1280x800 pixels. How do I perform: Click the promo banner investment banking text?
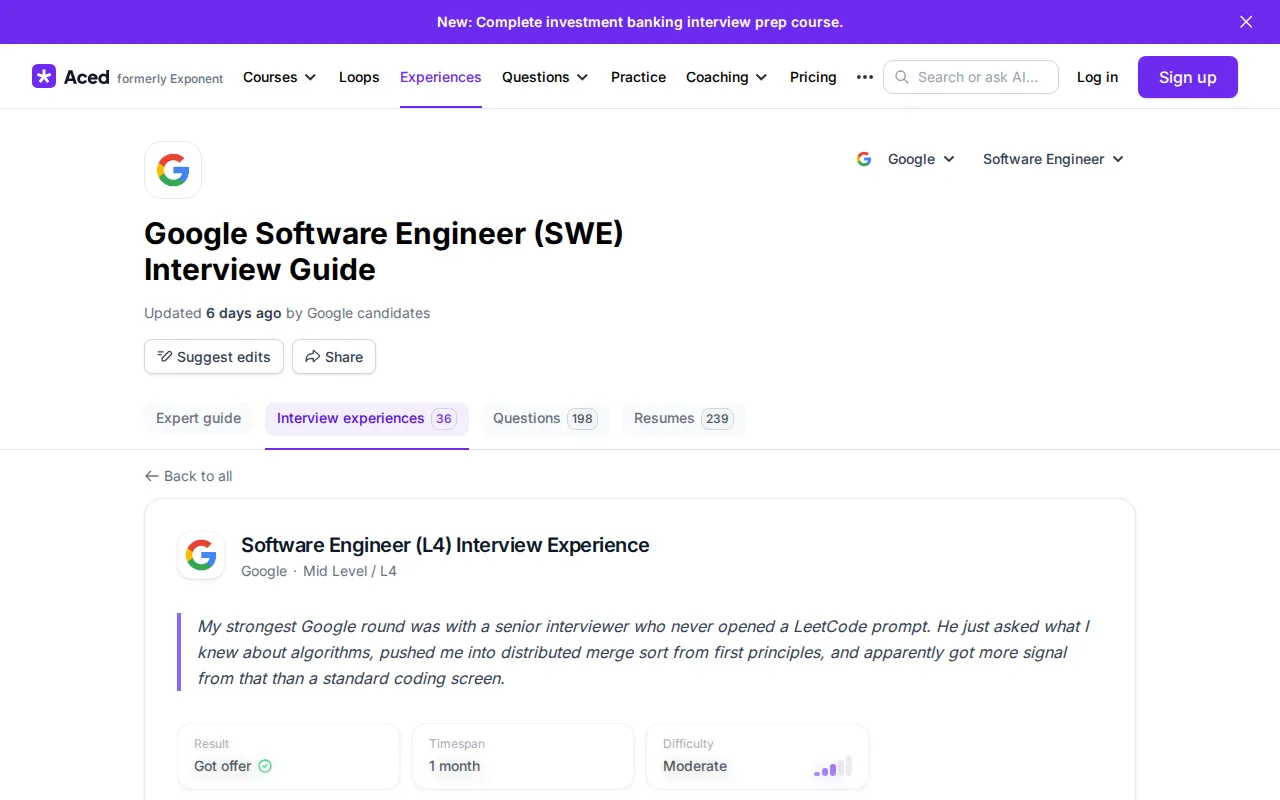tap(640, 22)
